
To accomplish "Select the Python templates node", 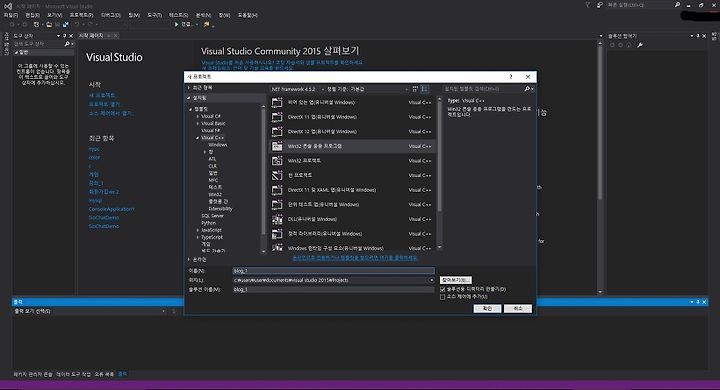I will click(x=208, y=223).
